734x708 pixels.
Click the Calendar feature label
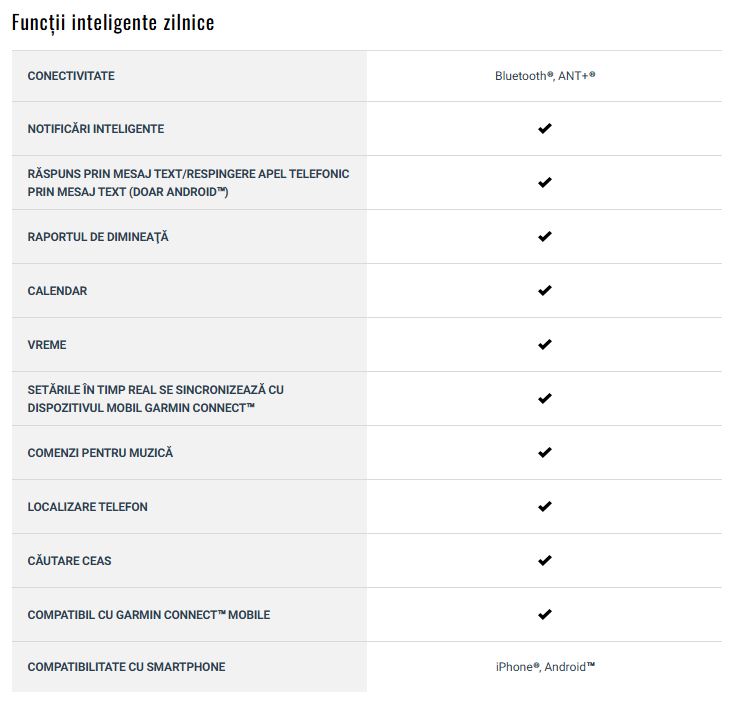[57, 291]
